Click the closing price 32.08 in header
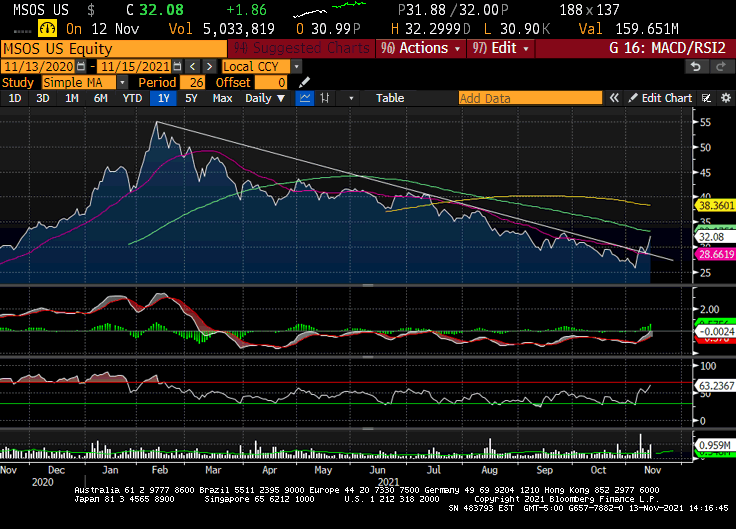The image size is (736, 529). 161,10
